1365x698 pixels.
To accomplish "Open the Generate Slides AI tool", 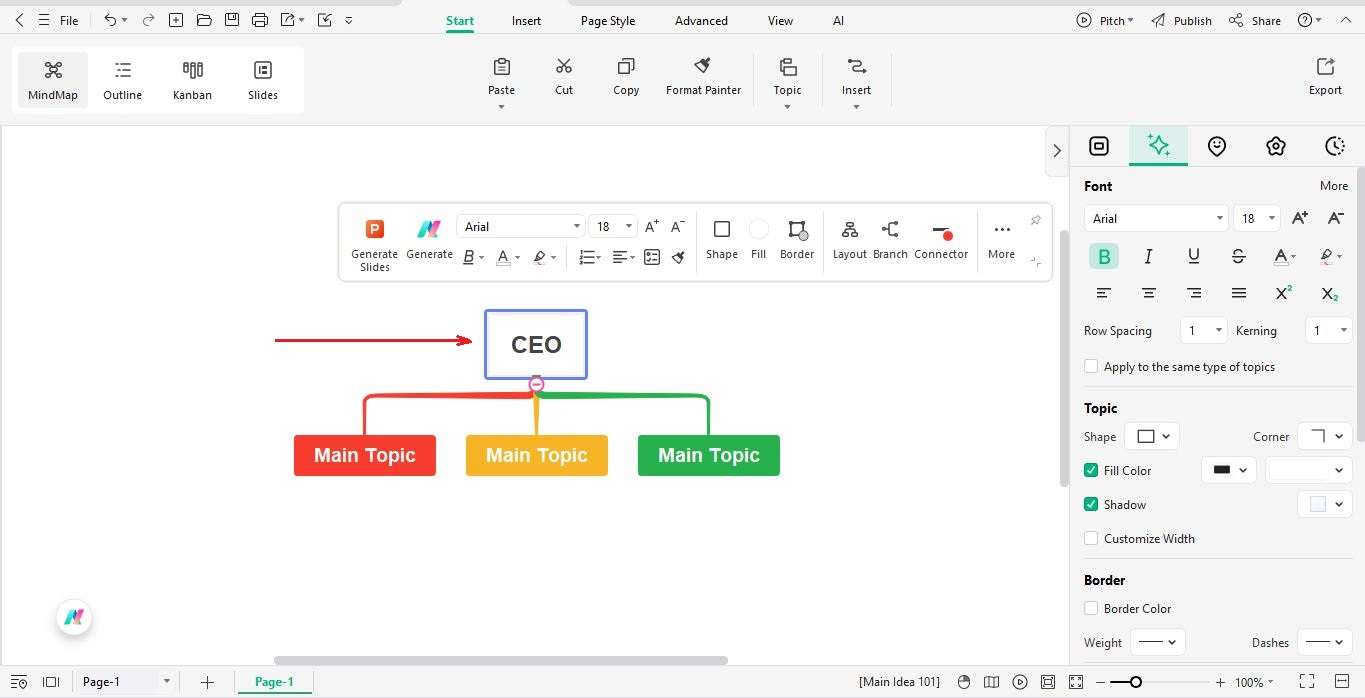I will click(x=374, y=240).
